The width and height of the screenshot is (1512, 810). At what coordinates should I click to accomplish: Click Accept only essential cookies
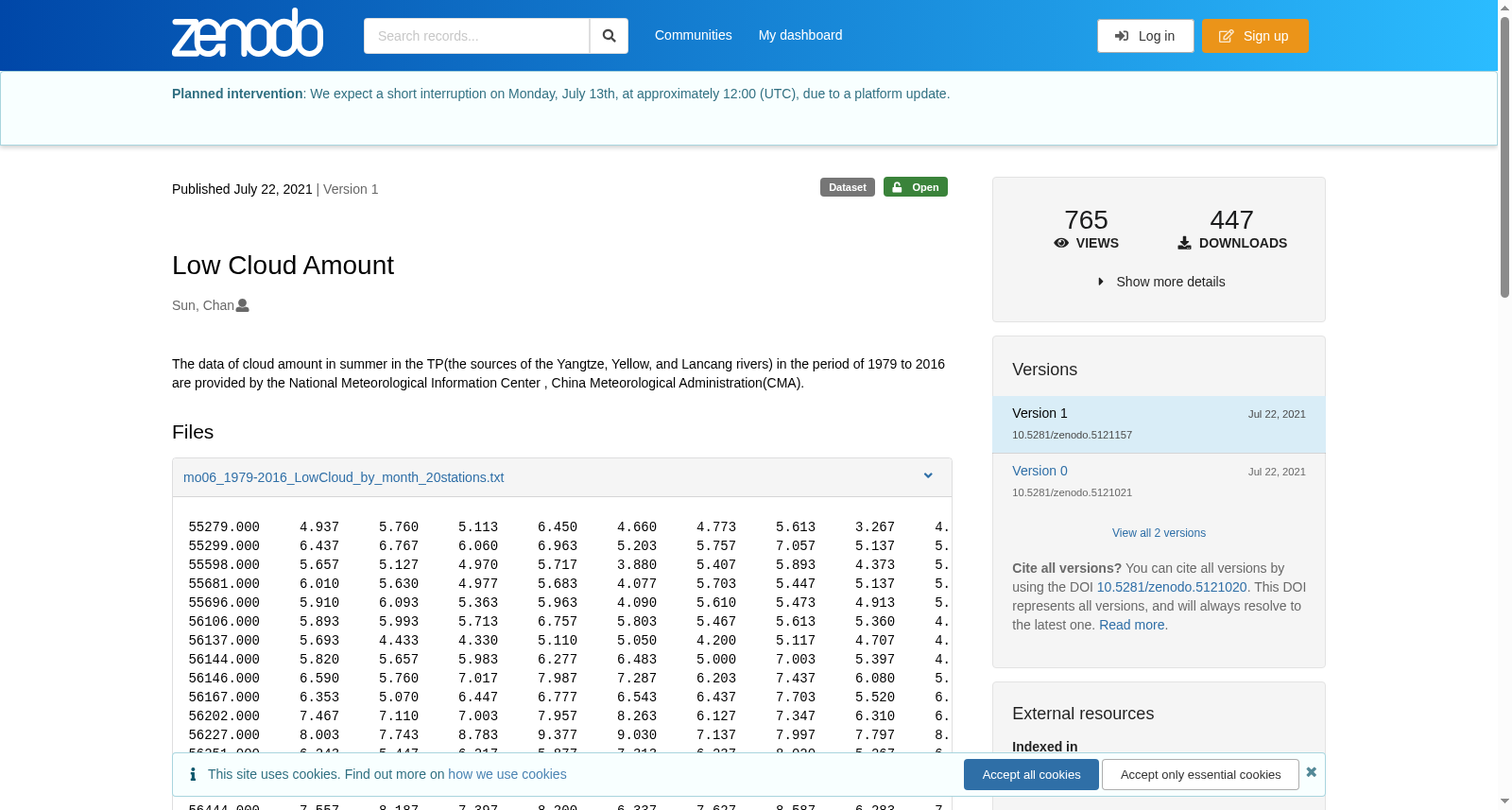1200,774
